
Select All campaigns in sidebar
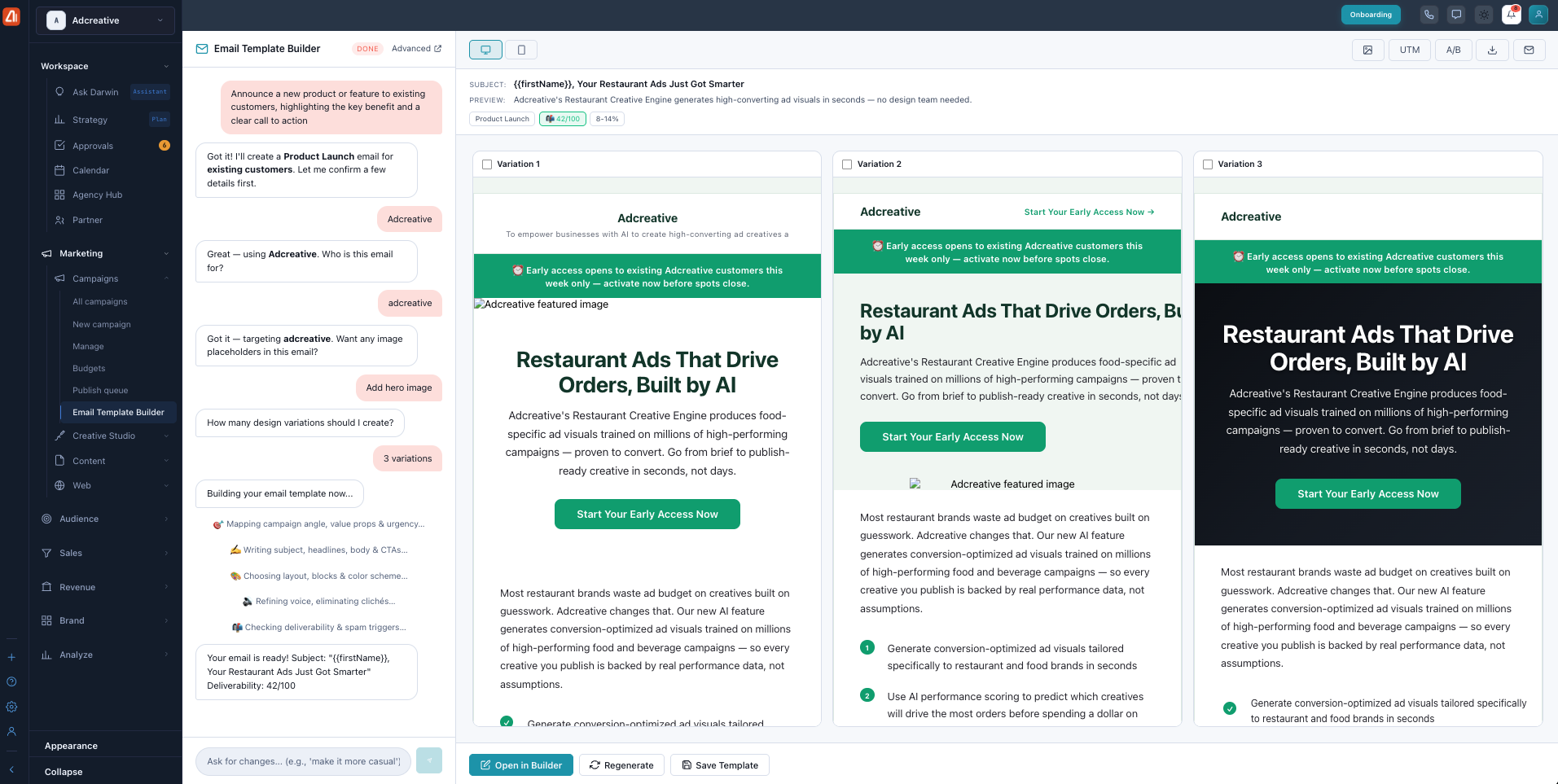coord(100,301)
